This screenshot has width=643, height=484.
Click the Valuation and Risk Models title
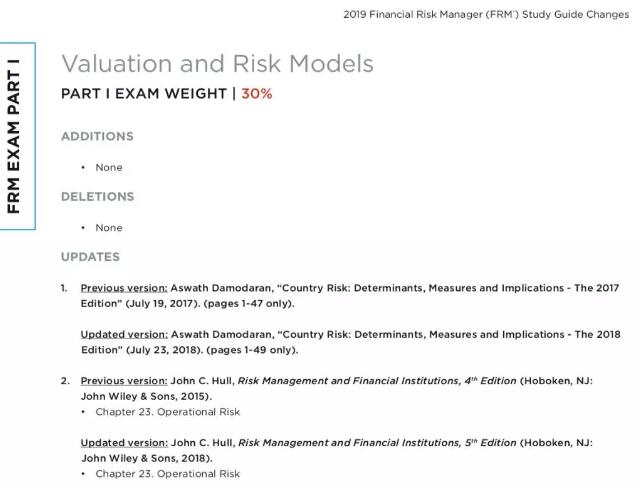[x=217, y=64]
